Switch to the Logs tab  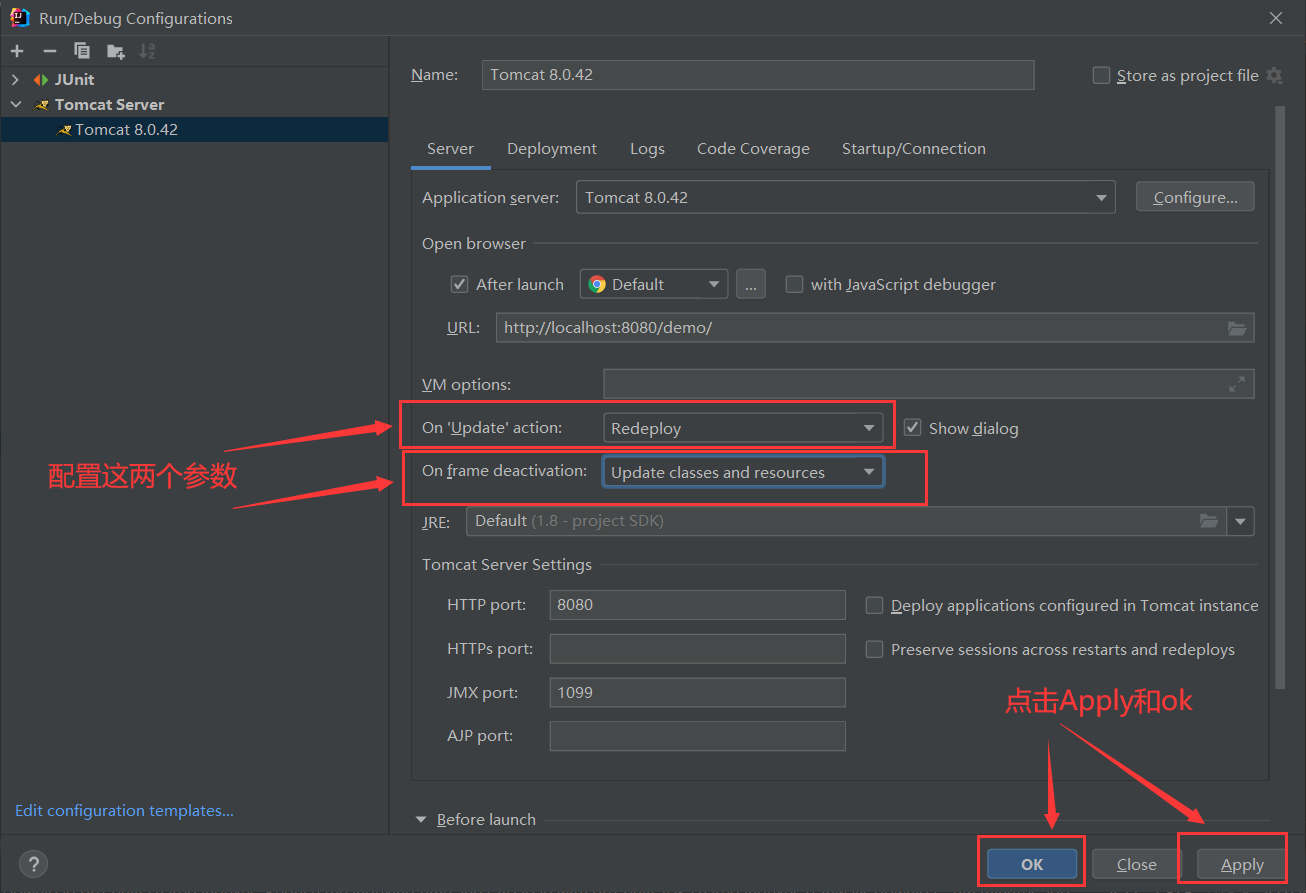coord(647,149)
